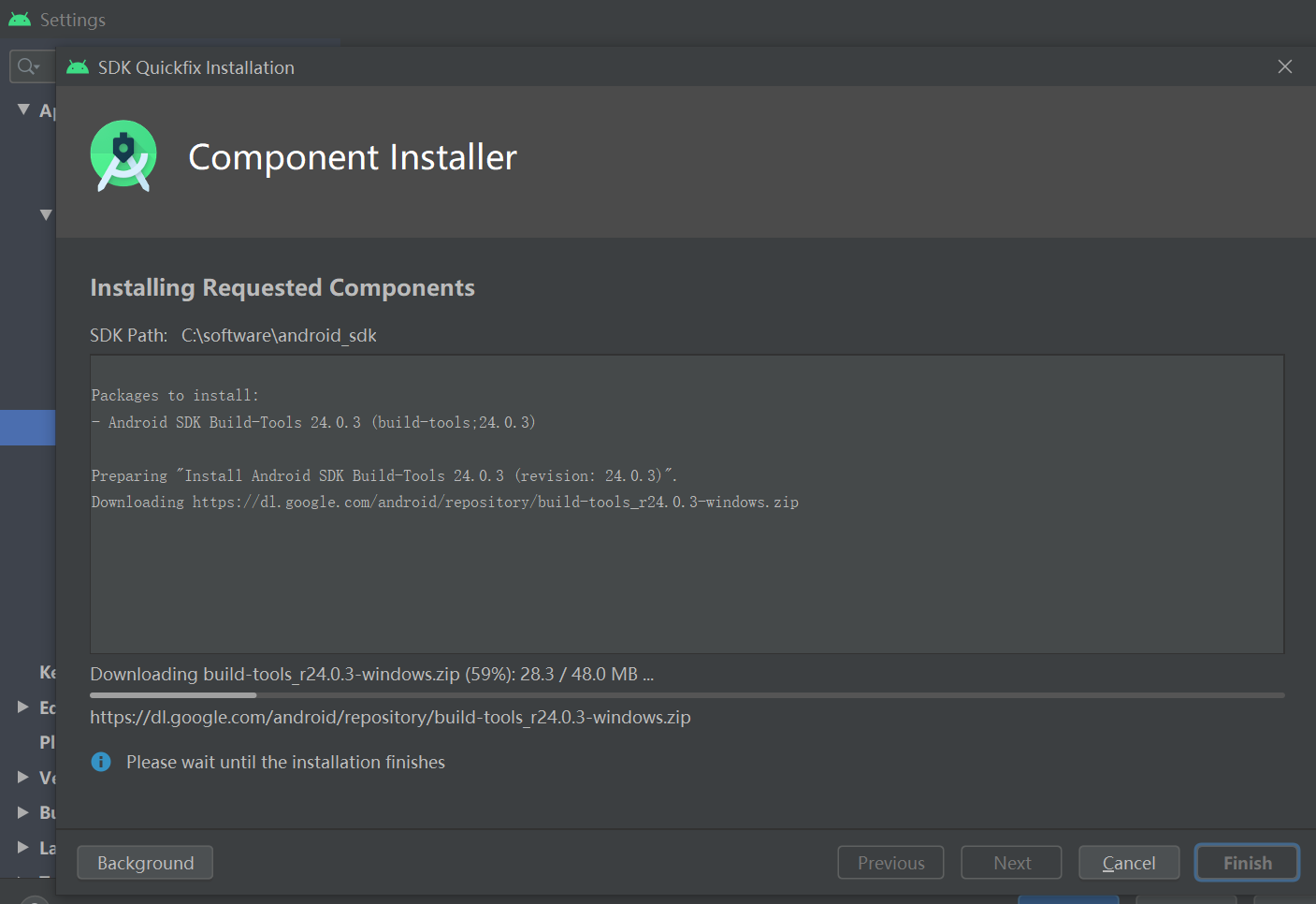Click the Android icon in the SDK Quickfix title bar
This screenshot has width=1316, height=904.
[78, 67]
